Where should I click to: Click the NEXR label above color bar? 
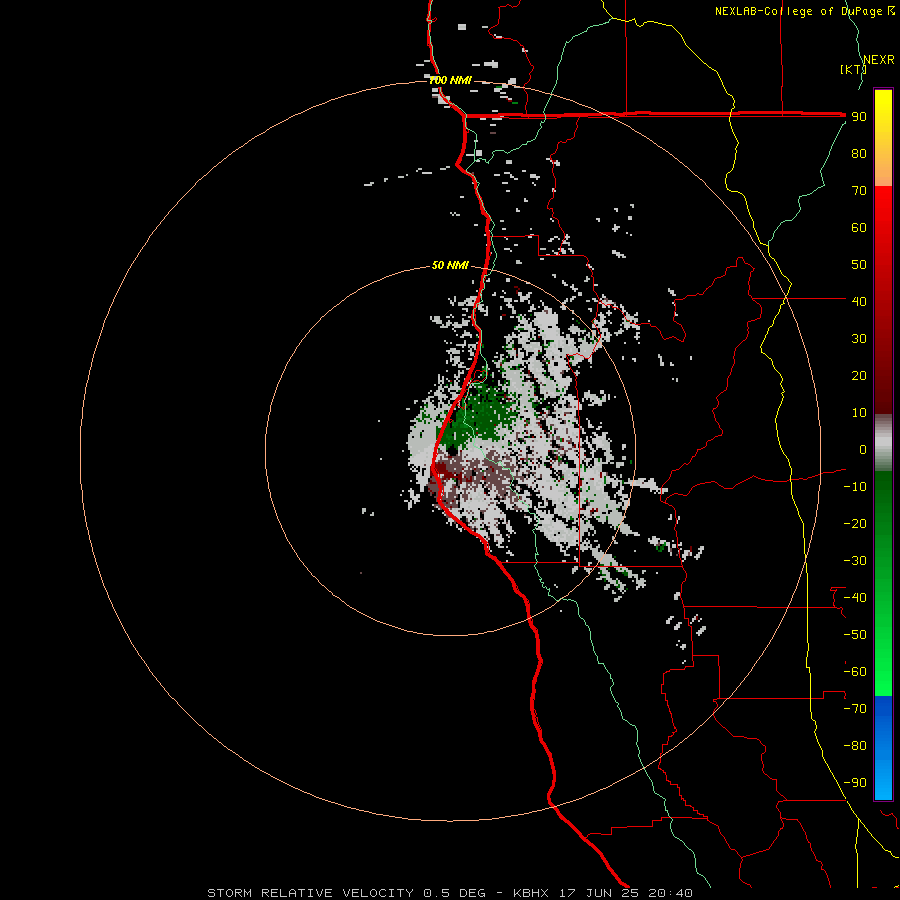879,60
